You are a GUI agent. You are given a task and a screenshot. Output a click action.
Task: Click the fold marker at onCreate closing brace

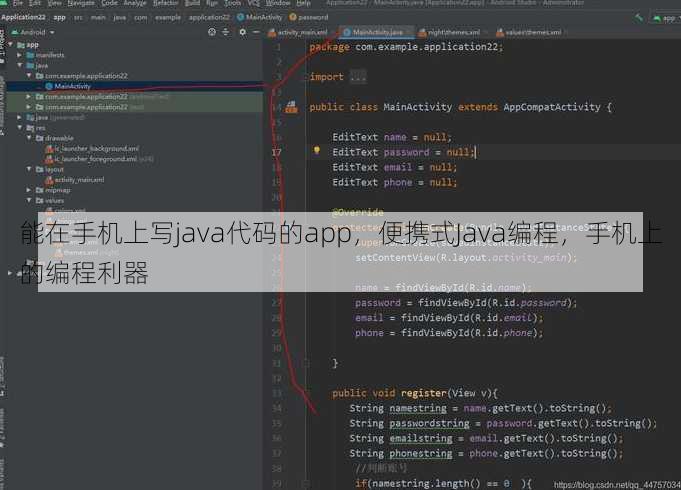pos(306,363)
